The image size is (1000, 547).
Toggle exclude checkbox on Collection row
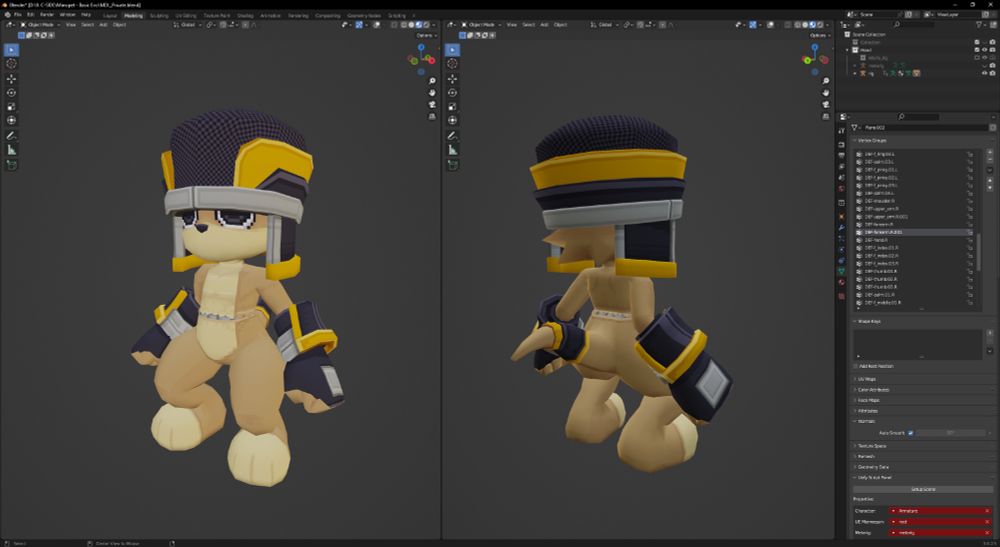[976, 42]
